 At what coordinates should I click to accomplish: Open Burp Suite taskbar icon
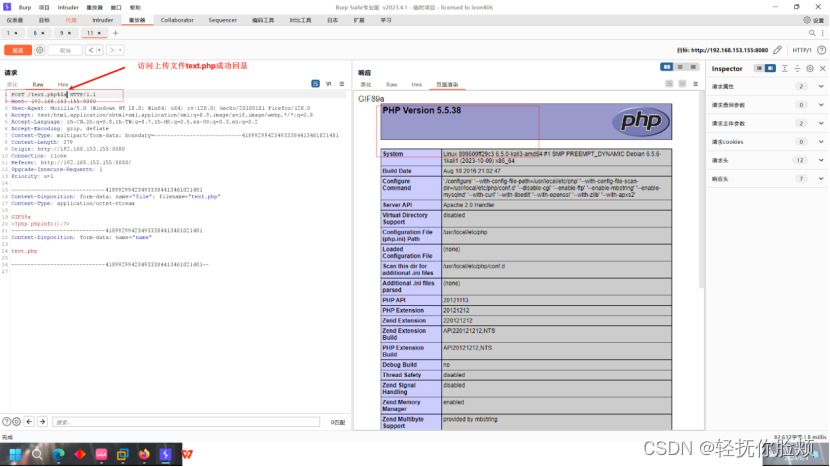click(x=165, y=454)
